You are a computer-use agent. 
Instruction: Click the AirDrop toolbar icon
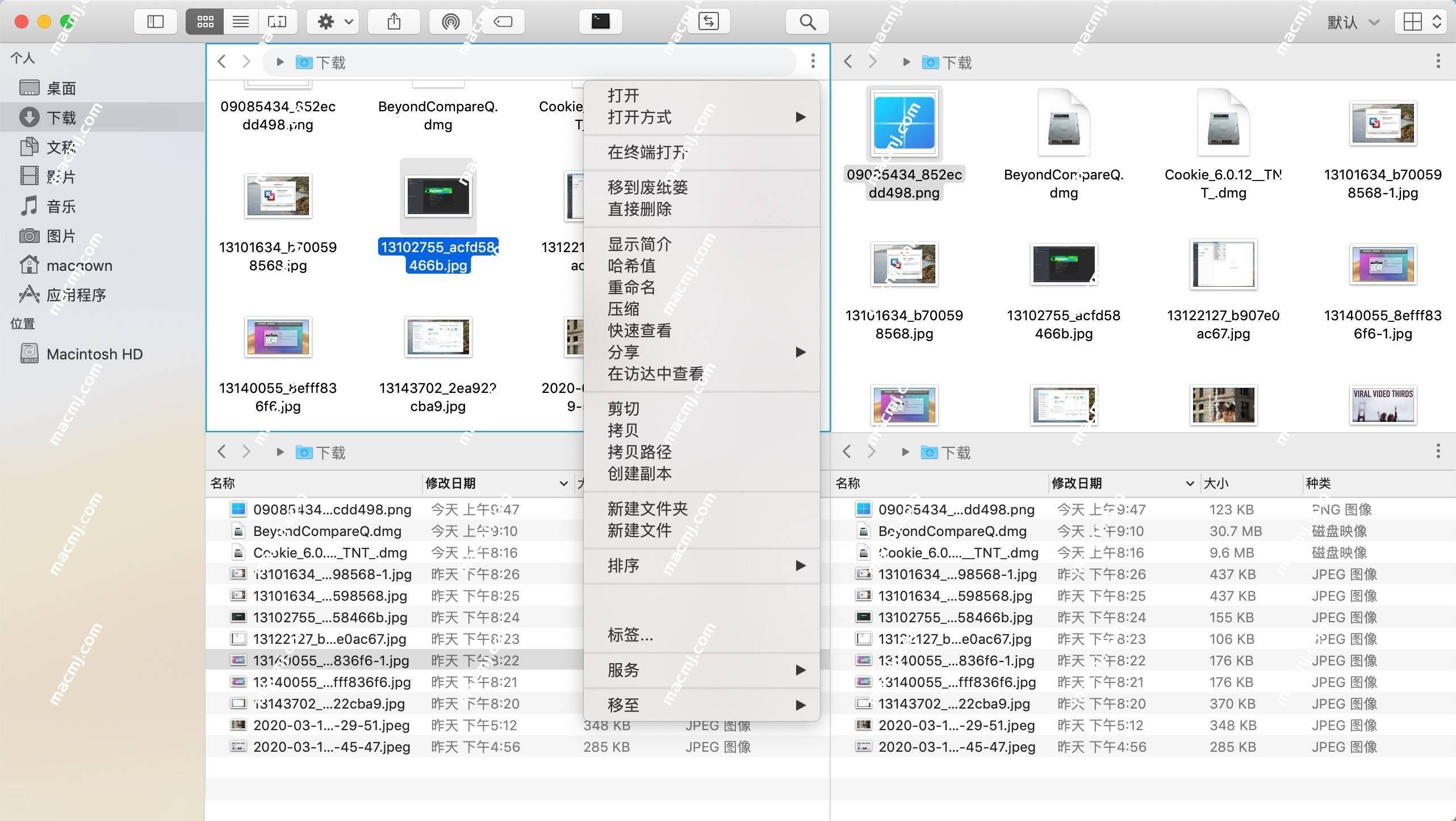coord(451,22)
